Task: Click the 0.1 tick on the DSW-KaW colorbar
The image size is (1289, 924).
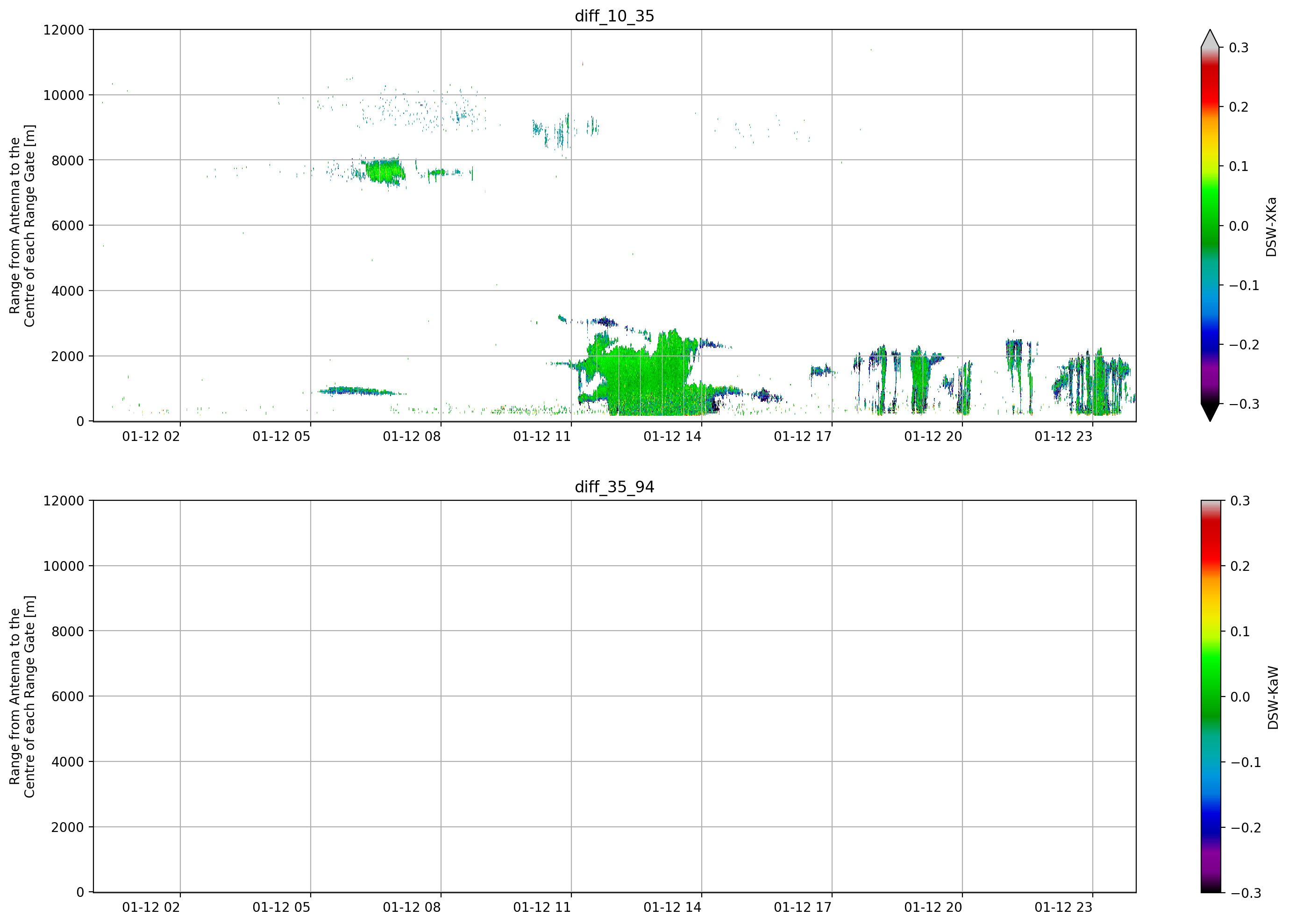Action: pos(1240,632)
